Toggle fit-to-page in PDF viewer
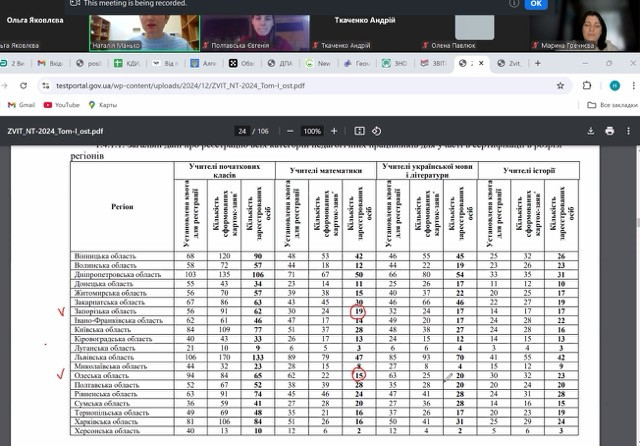Viewport: 640px width, 446px height. [359, 131]
